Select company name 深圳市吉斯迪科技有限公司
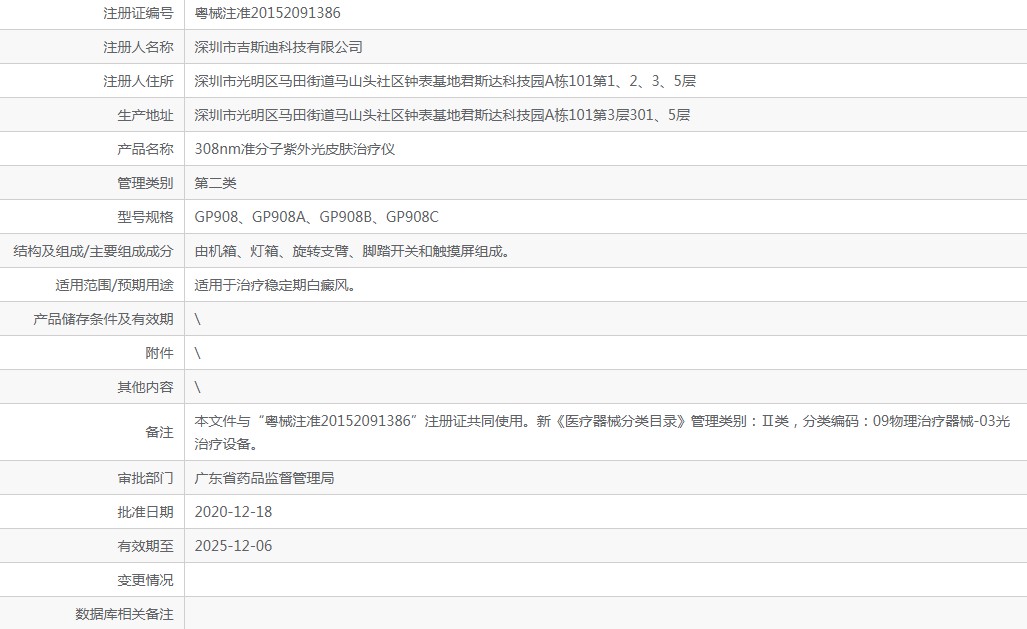 [x=278, y=47]
